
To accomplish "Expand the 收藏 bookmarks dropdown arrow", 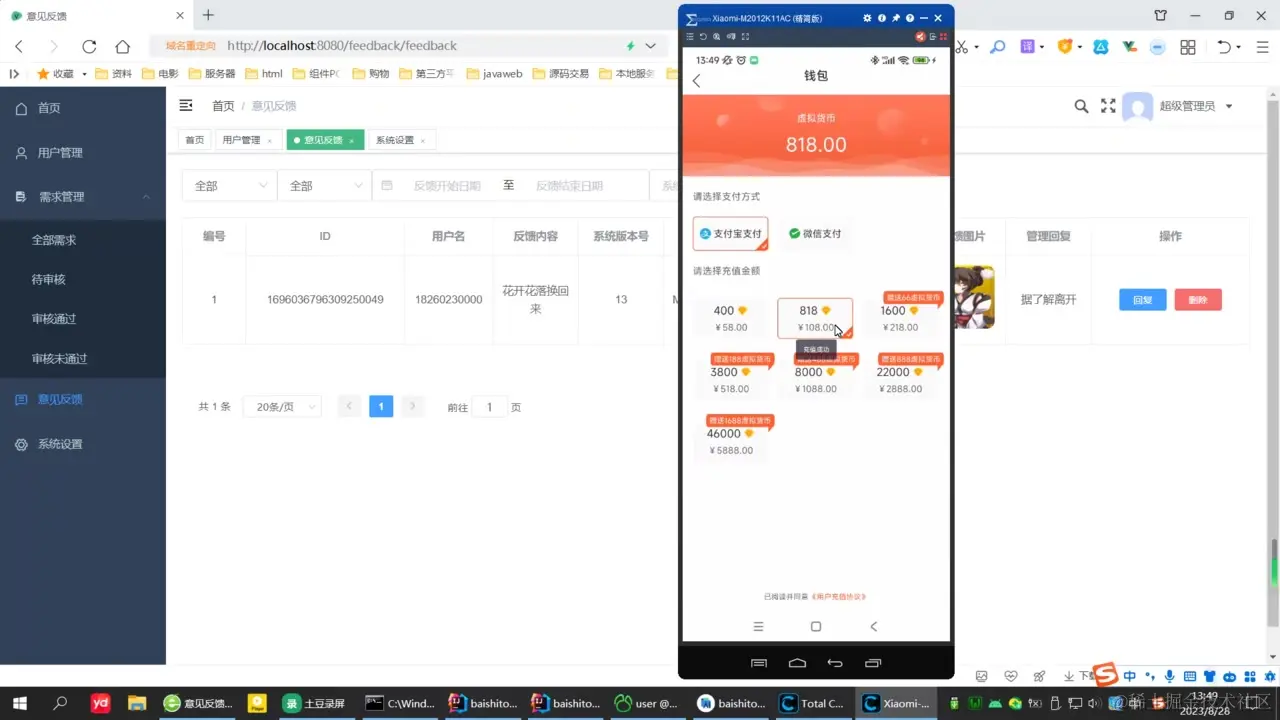I will (84, 74).
